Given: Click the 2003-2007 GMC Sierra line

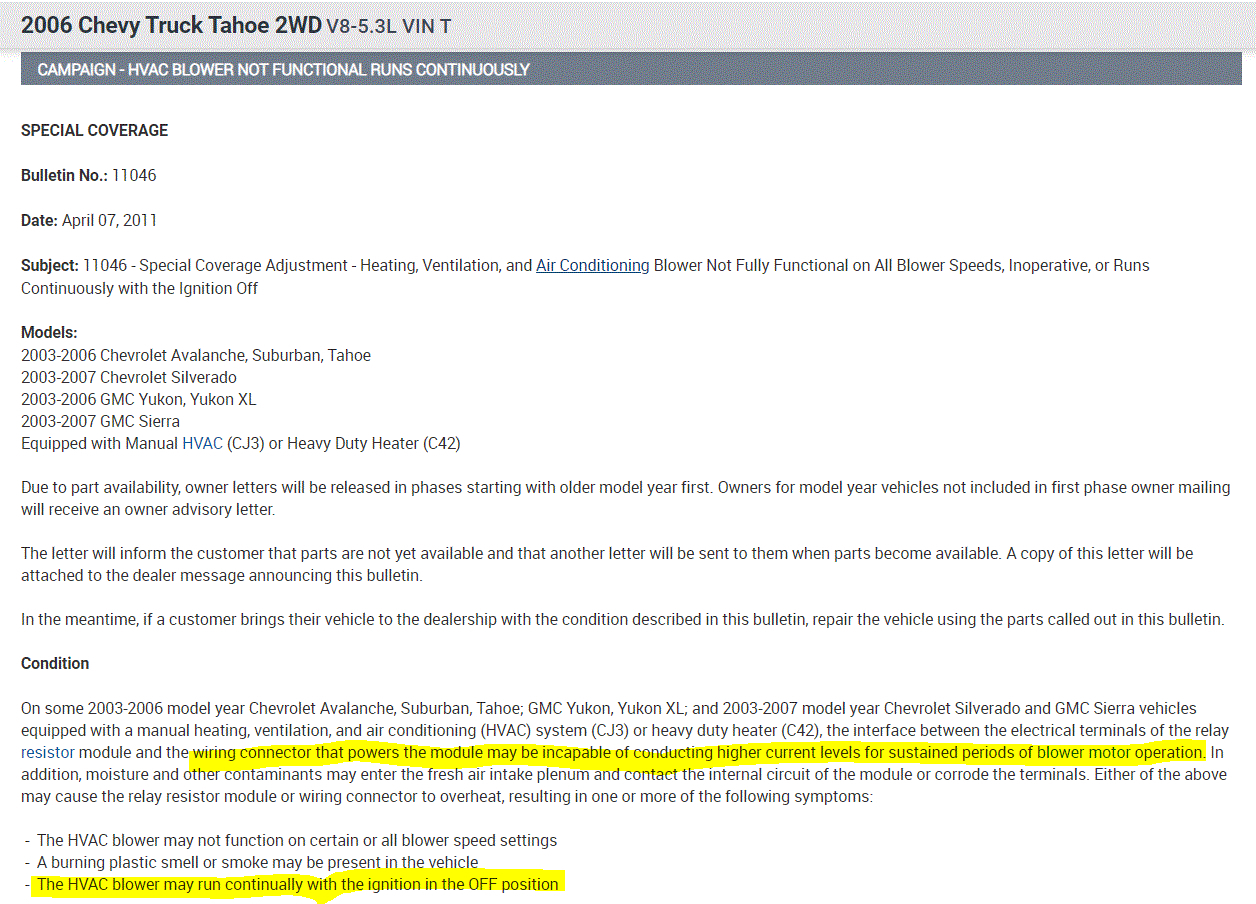Looking at the screenshot, I should [x=101, y=421].
